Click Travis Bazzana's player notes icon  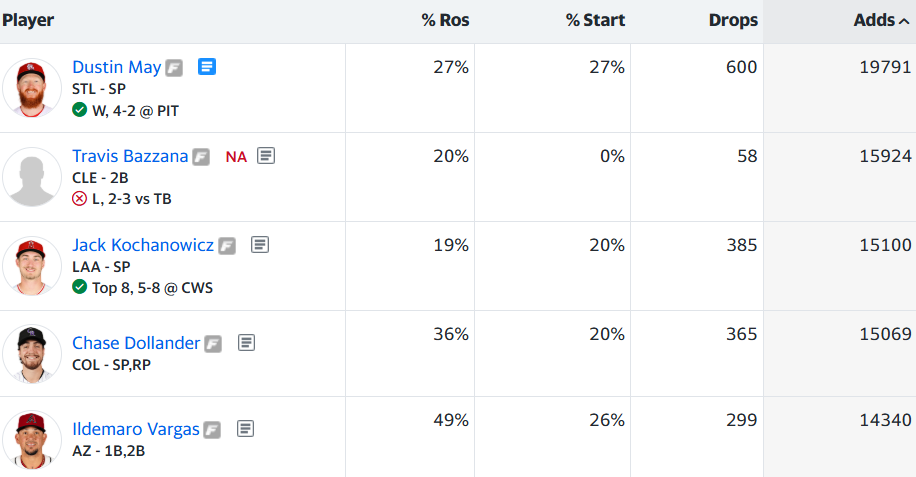[266, 156]
